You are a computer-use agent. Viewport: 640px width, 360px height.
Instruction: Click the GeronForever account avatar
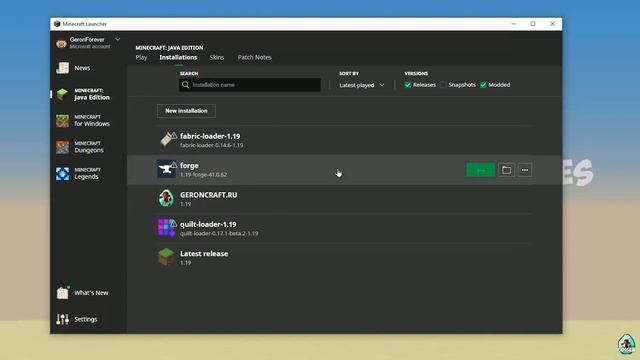coord(61,43)
